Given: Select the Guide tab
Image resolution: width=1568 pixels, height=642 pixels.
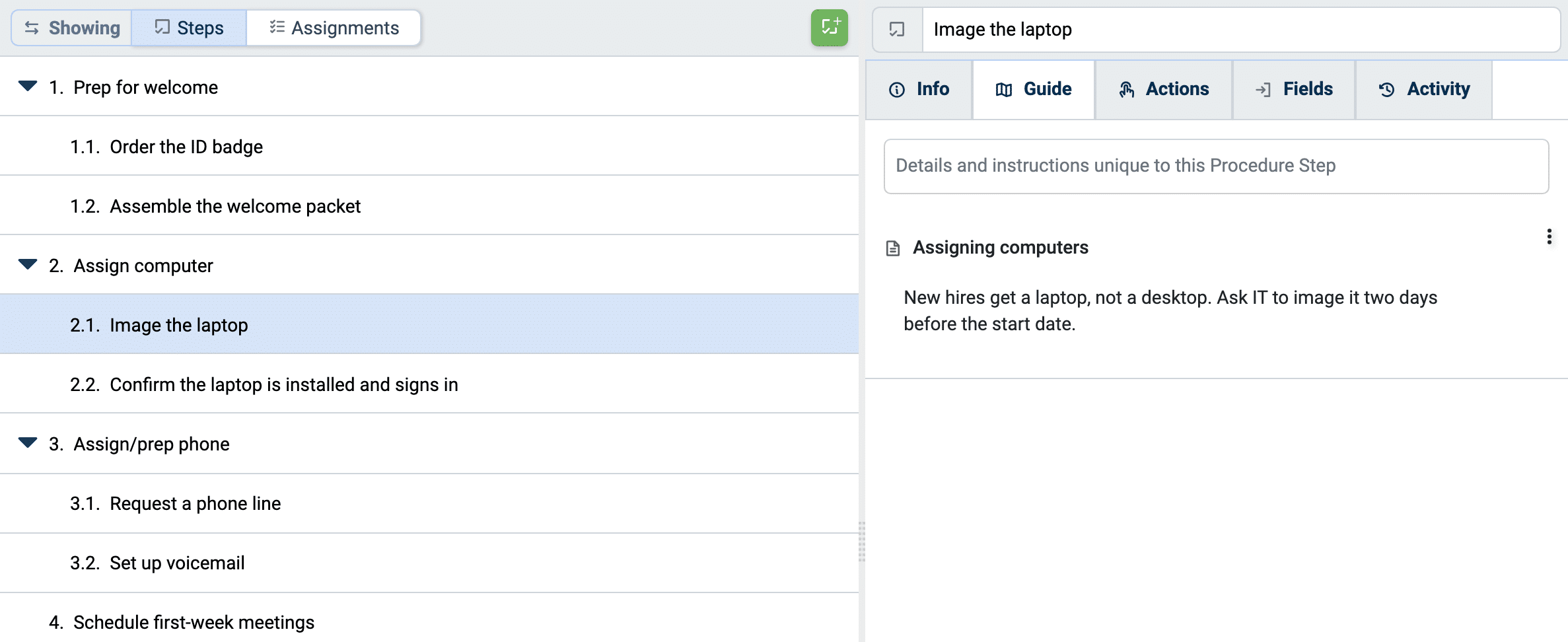Looking at the screenshot, I should pyautogui.click(x=1034, y=90).
